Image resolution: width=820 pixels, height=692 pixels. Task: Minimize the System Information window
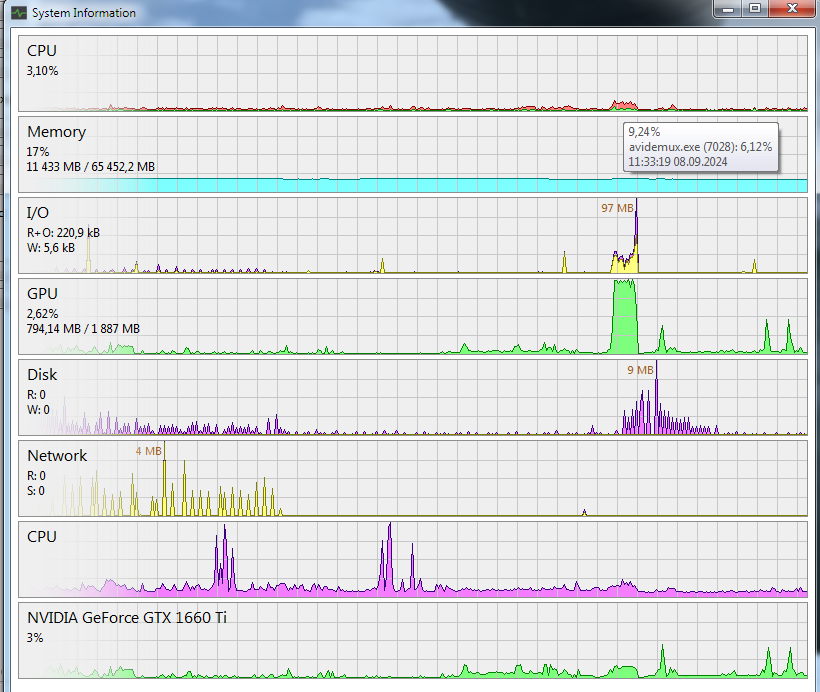(x=728, y=8)
